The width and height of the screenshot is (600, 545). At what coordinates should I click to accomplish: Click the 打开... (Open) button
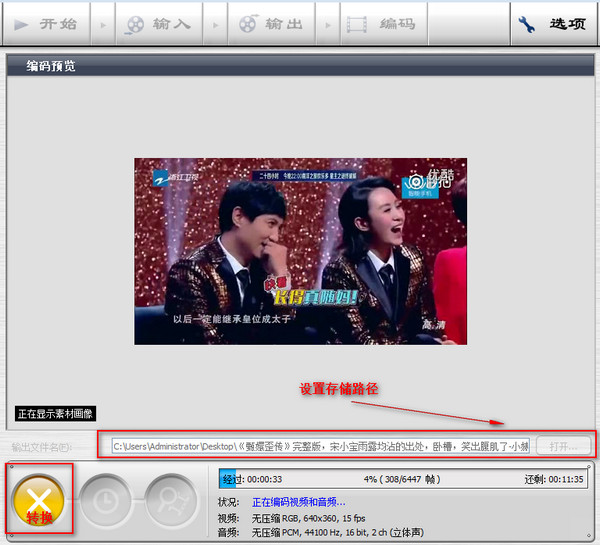pyautogui.click(x=564, y=446)
